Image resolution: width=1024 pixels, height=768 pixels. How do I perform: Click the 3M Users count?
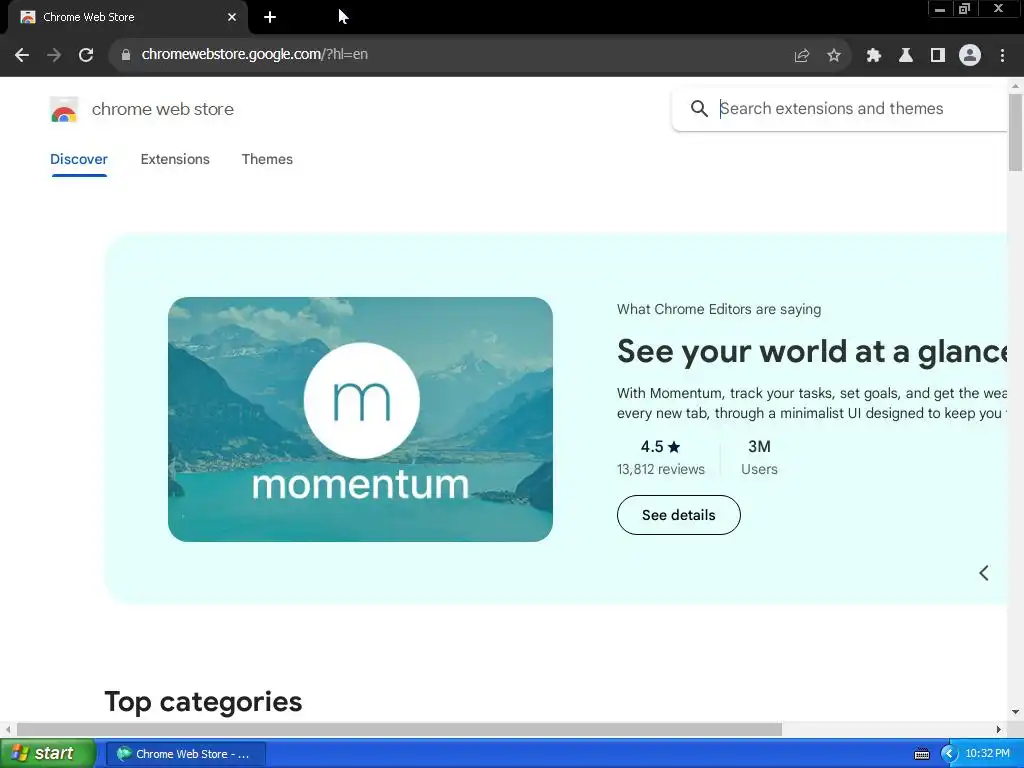[760, 456]
